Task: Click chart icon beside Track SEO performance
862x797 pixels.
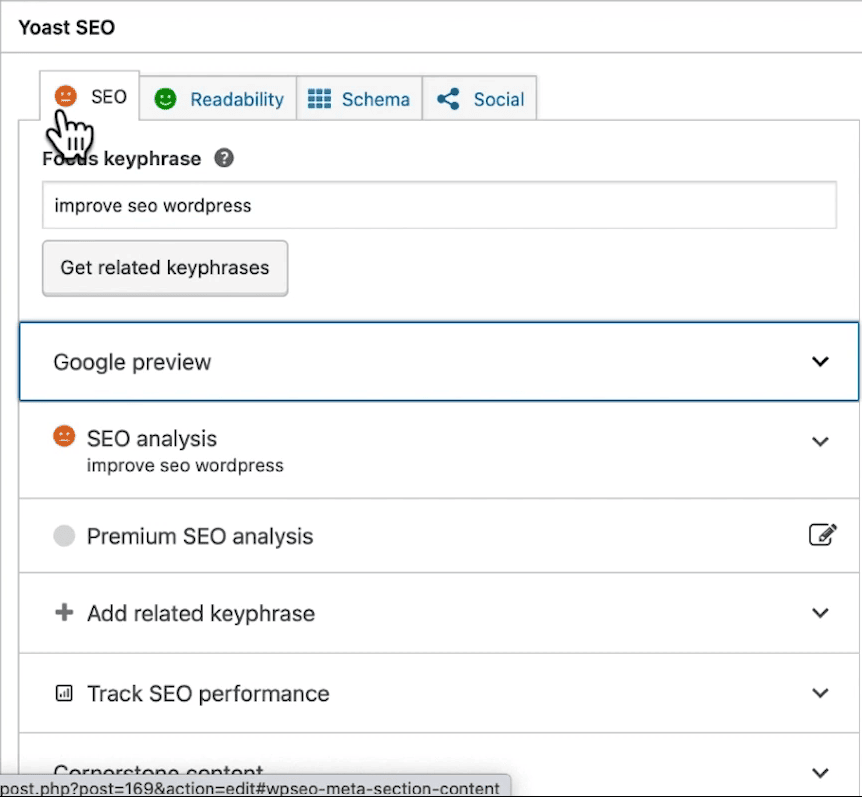Action: click(x=64, y=693)
